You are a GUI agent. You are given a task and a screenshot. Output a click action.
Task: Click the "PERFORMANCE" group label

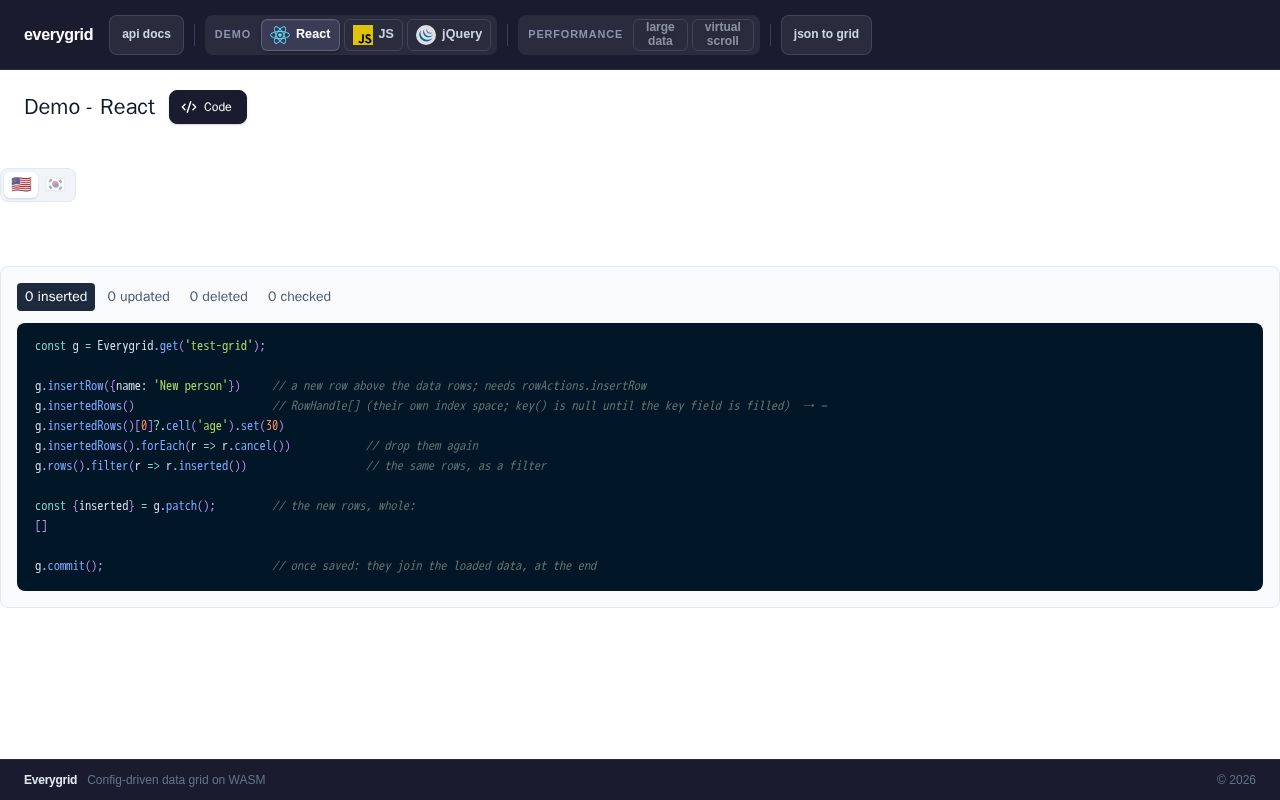click(x=575, y=35)
